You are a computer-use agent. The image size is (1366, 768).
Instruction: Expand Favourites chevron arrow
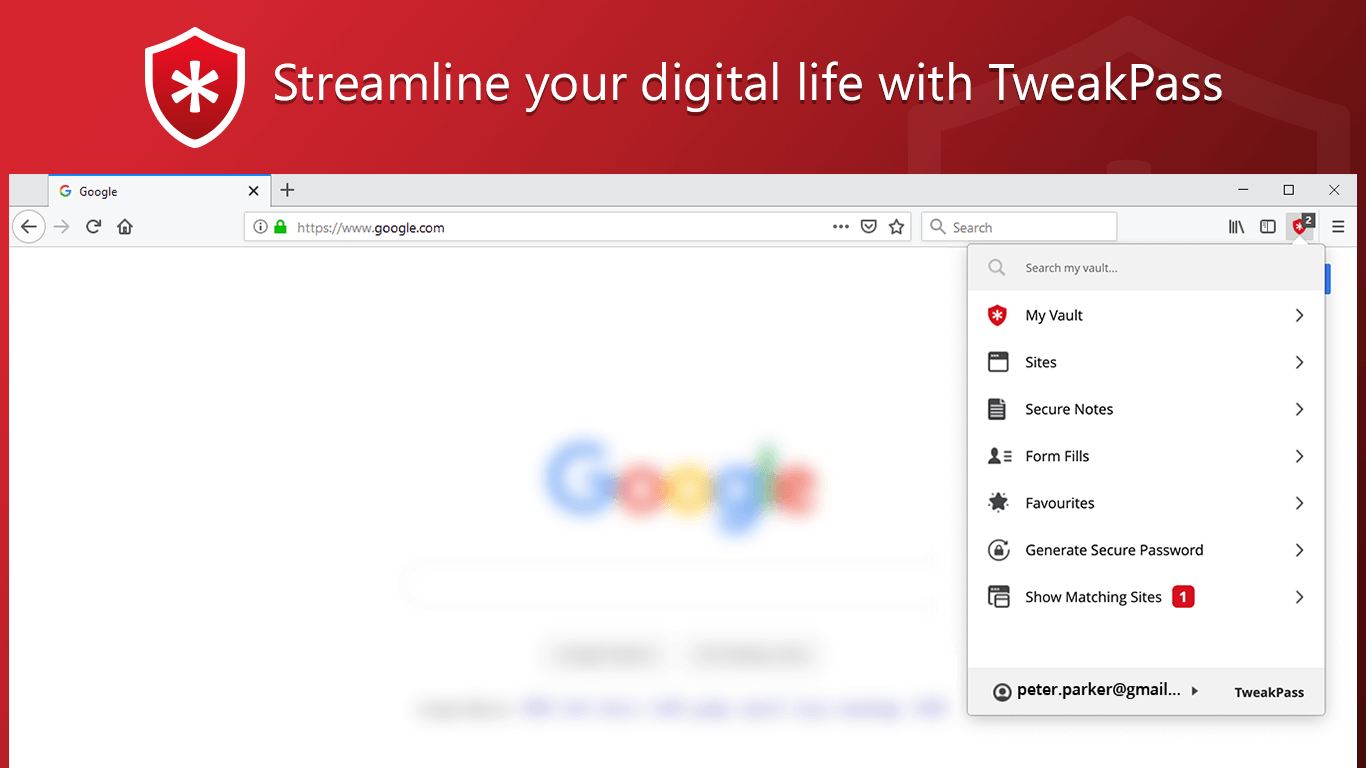(1299, 503)
